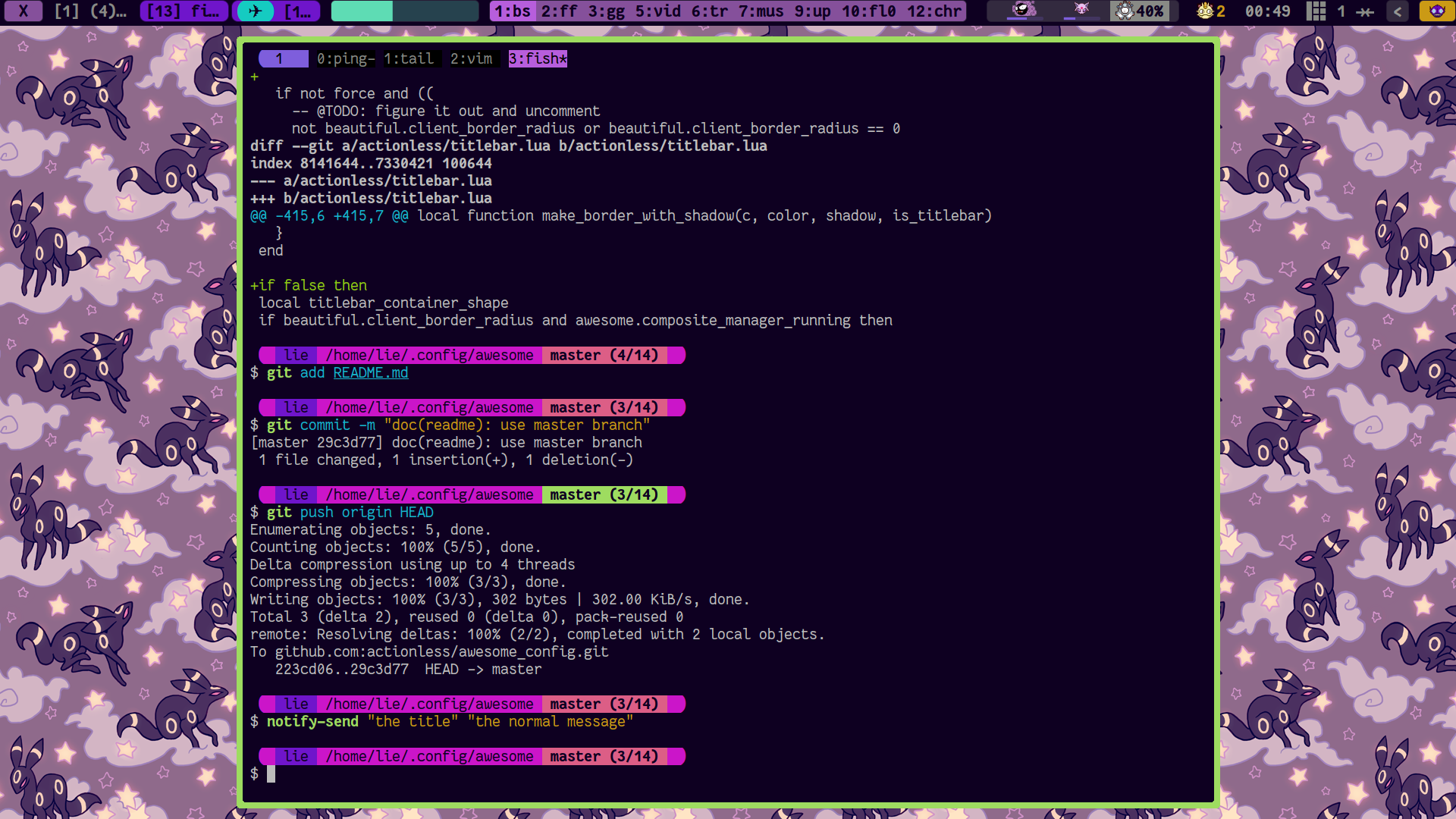The image size is (1456, 819).
Task: Open the yellow purple-face menu button
Action: 1436,11
